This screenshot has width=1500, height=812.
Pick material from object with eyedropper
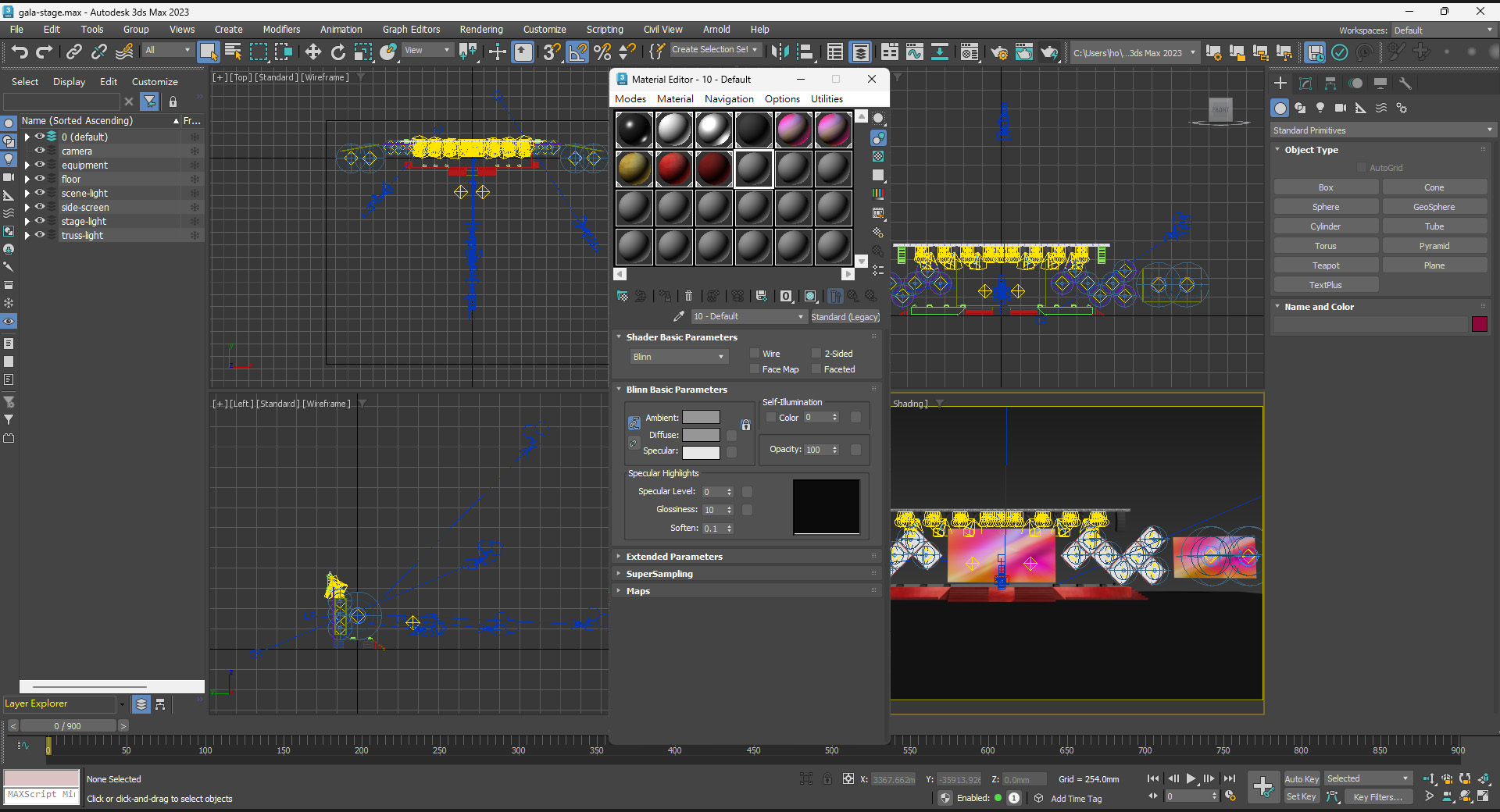(678, 316)
